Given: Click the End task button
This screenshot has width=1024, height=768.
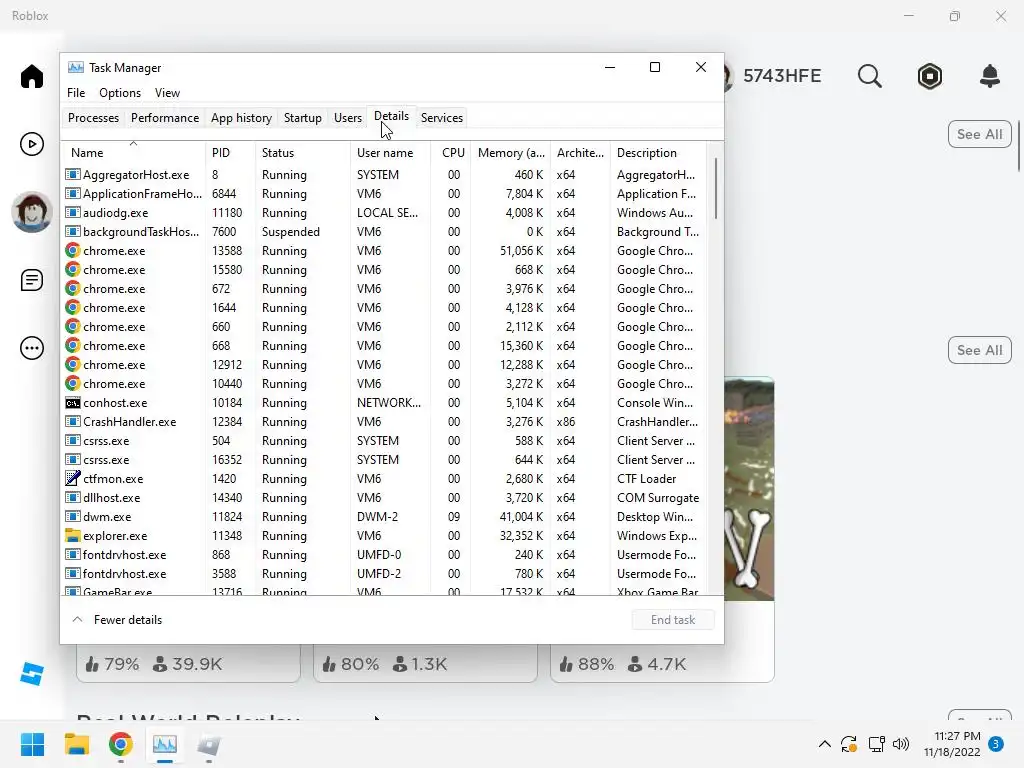Looking at the screenshot, I should point(673,620).
